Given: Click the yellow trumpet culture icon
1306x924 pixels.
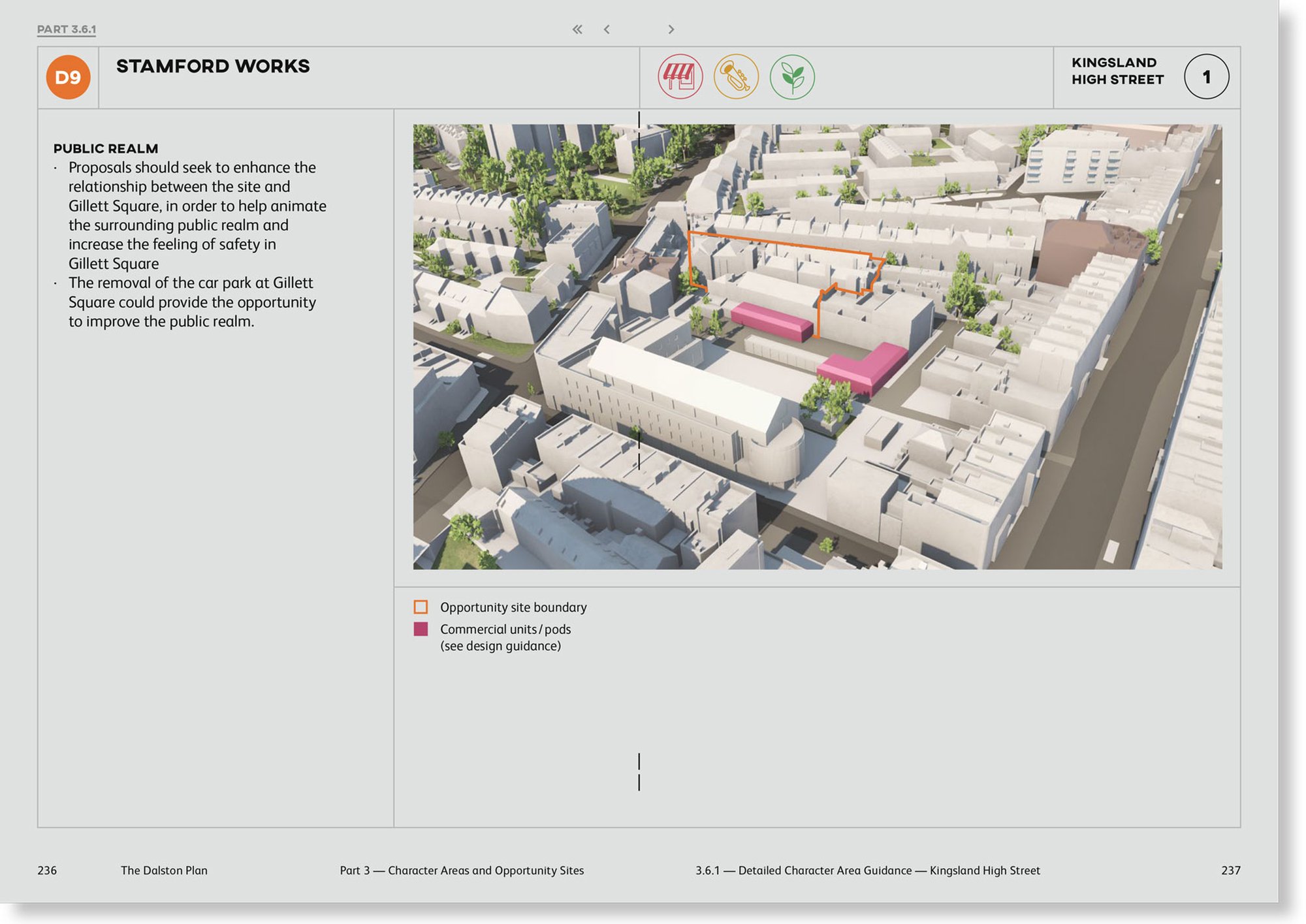Looking at the screenshot, I should 736,76.
